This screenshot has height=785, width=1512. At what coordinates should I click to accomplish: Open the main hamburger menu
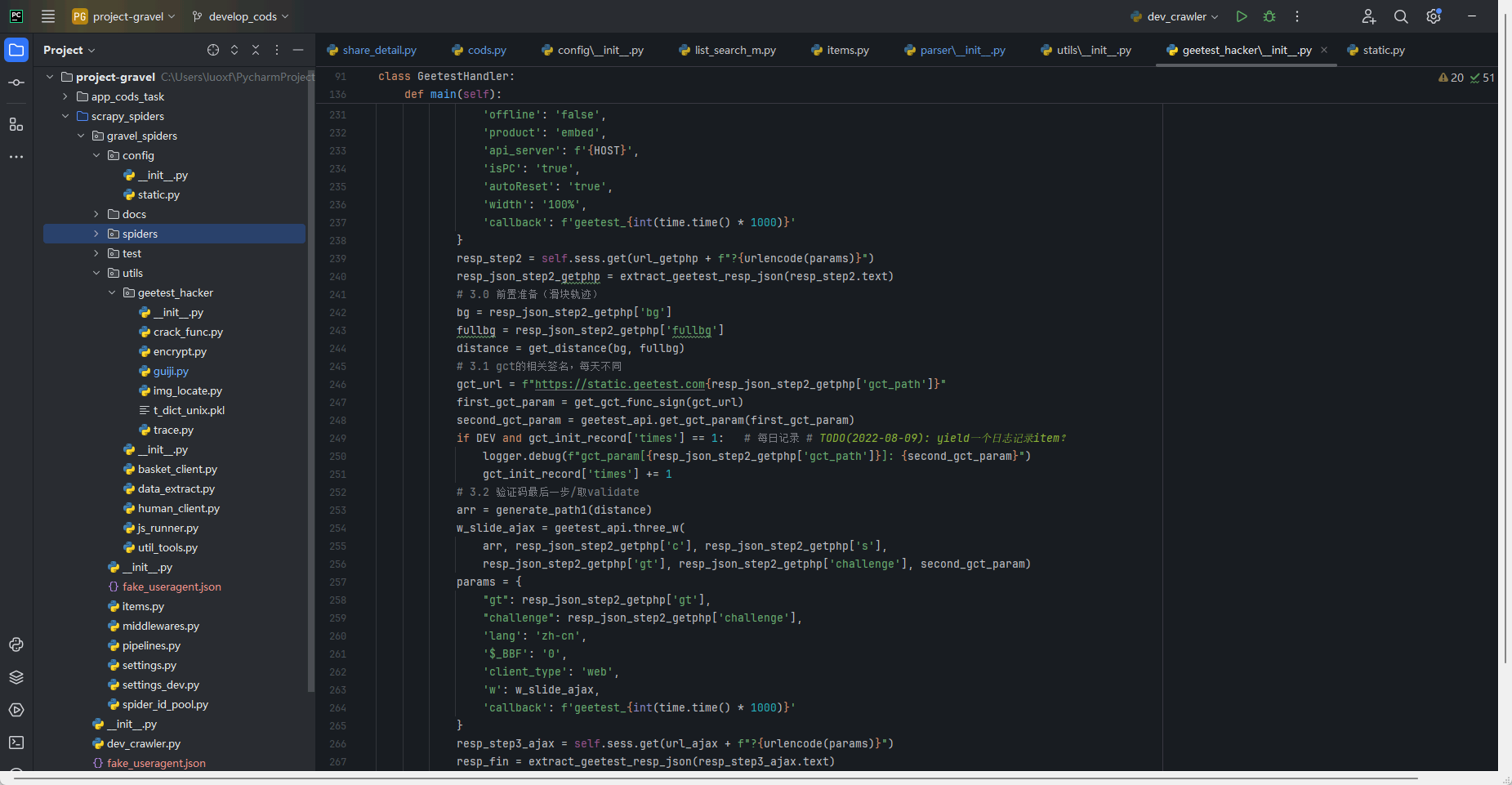(48, 16)
